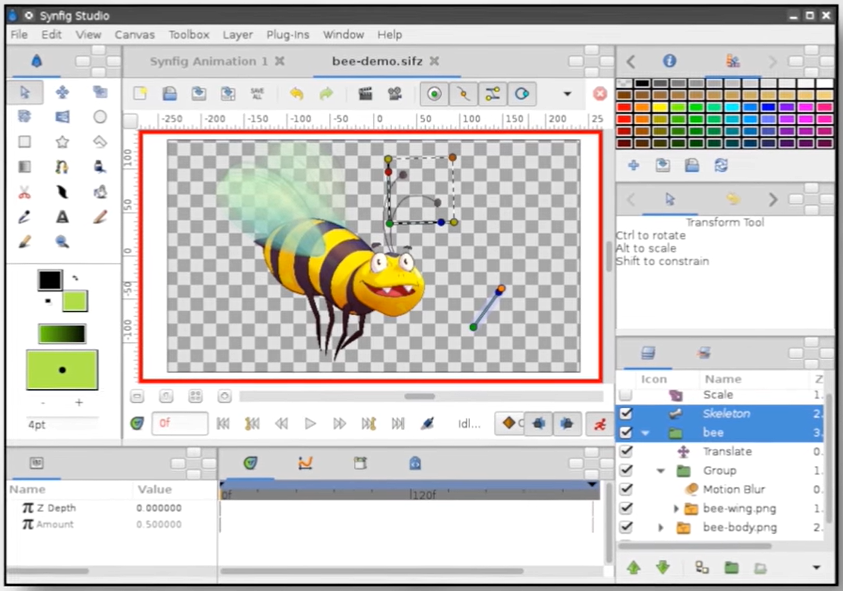843x591 pixels.
Task: Expand the bee-body.png layer
Action: click(661, 528)
